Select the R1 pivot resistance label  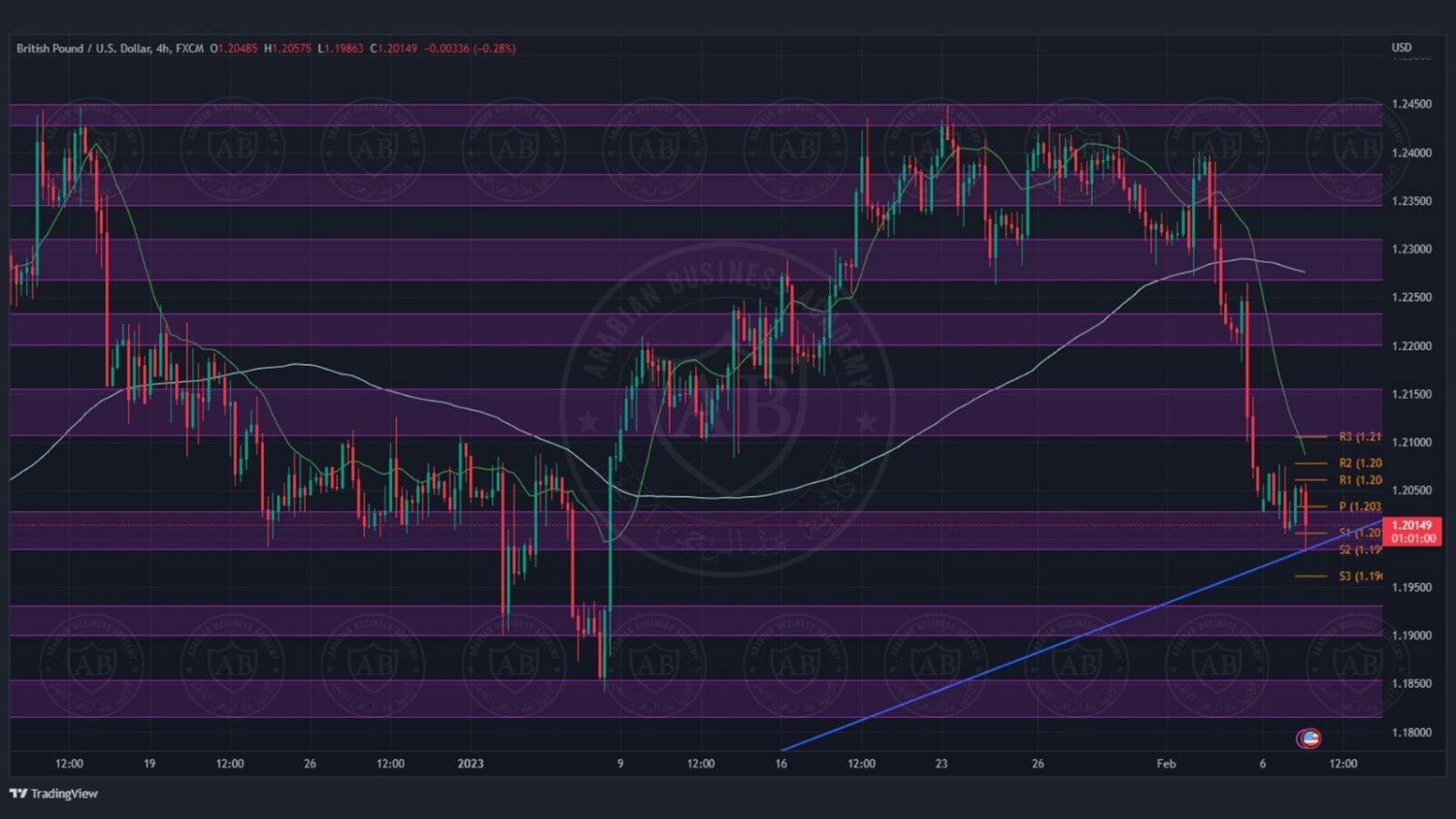[1359, 480]
